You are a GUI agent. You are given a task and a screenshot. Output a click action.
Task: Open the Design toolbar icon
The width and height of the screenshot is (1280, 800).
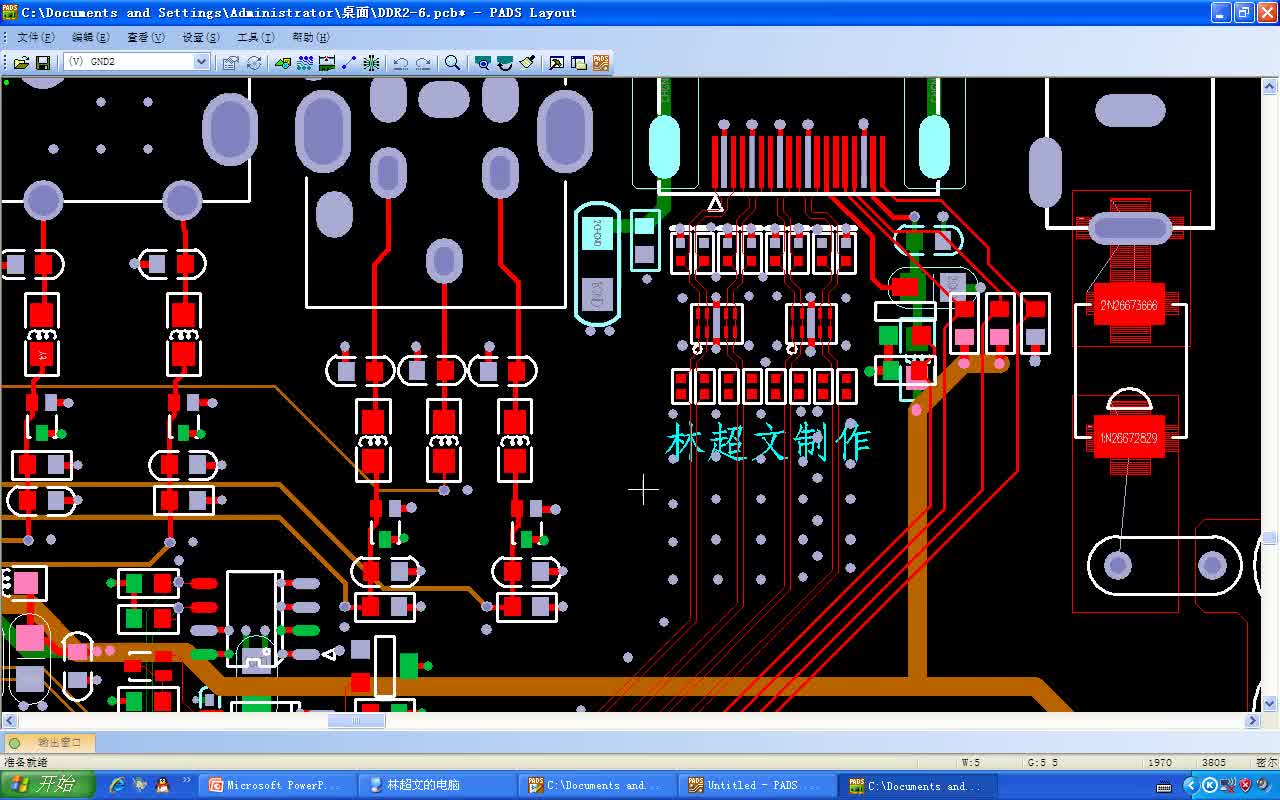pyautogui.click(x=305, y=62)
